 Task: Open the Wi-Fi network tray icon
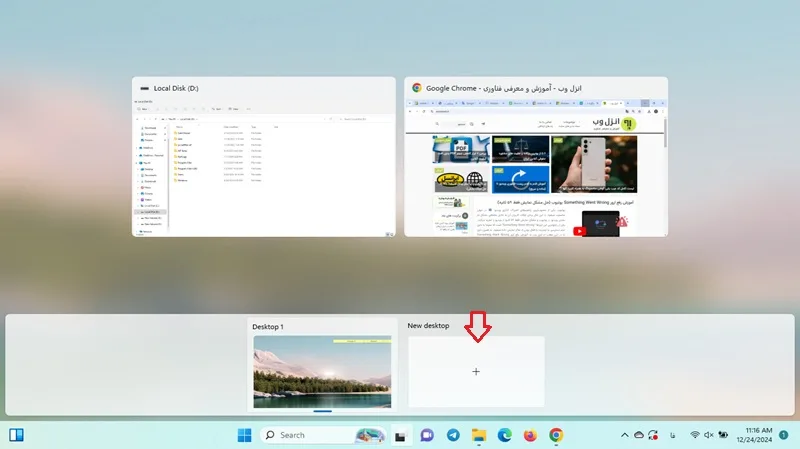694,435
